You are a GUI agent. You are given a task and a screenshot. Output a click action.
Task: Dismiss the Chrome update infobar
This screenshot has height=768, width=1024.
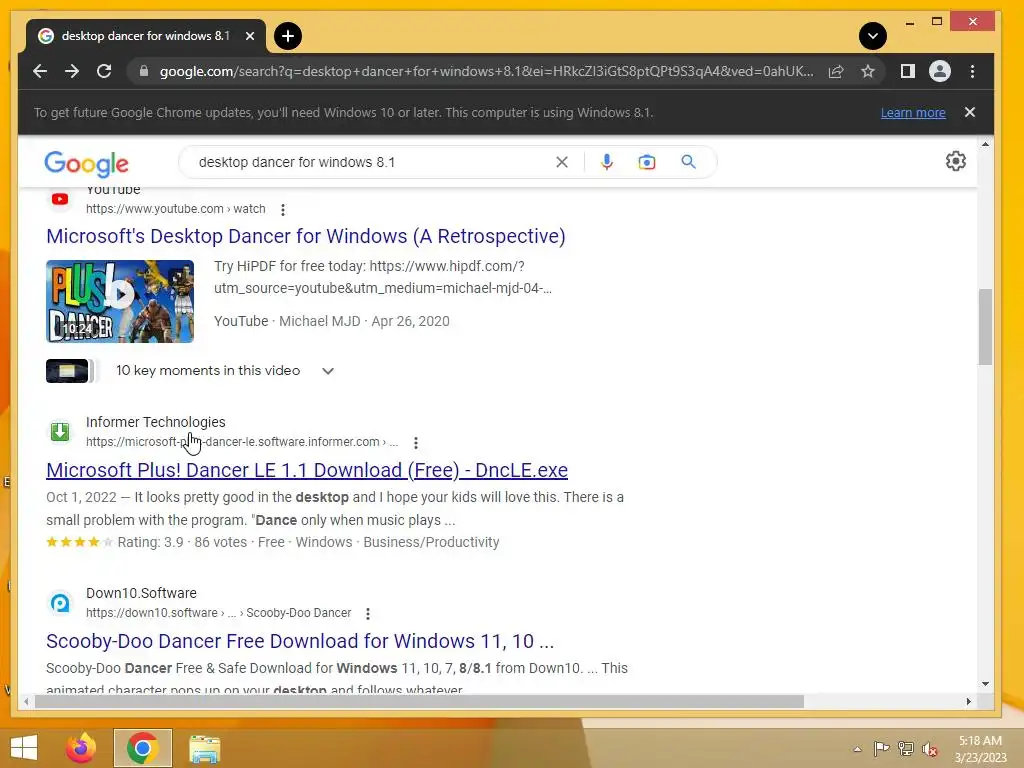(x=970, y=112)
